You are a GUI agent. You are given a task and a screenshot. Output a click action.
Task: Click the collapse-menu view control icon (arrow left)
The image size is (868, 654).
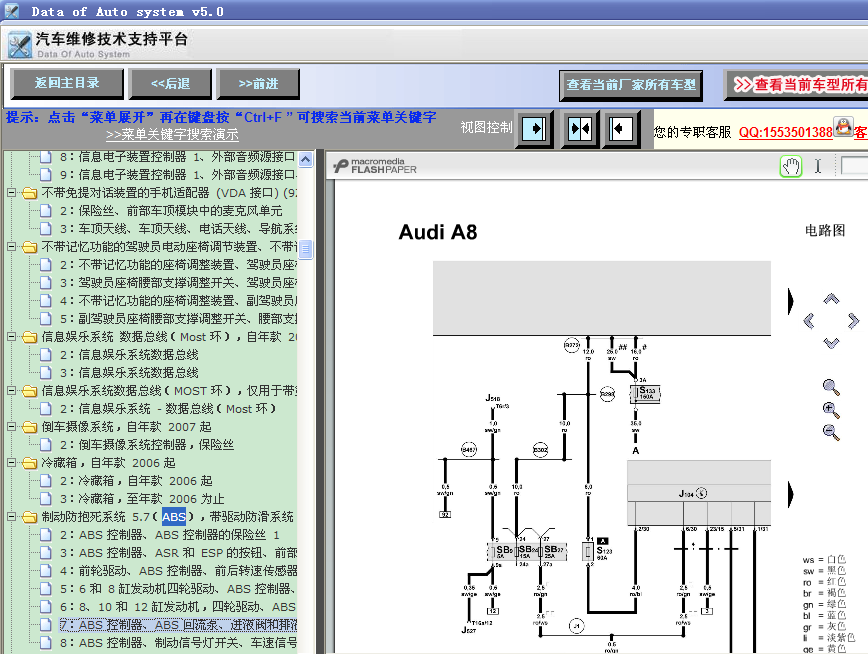621,129
